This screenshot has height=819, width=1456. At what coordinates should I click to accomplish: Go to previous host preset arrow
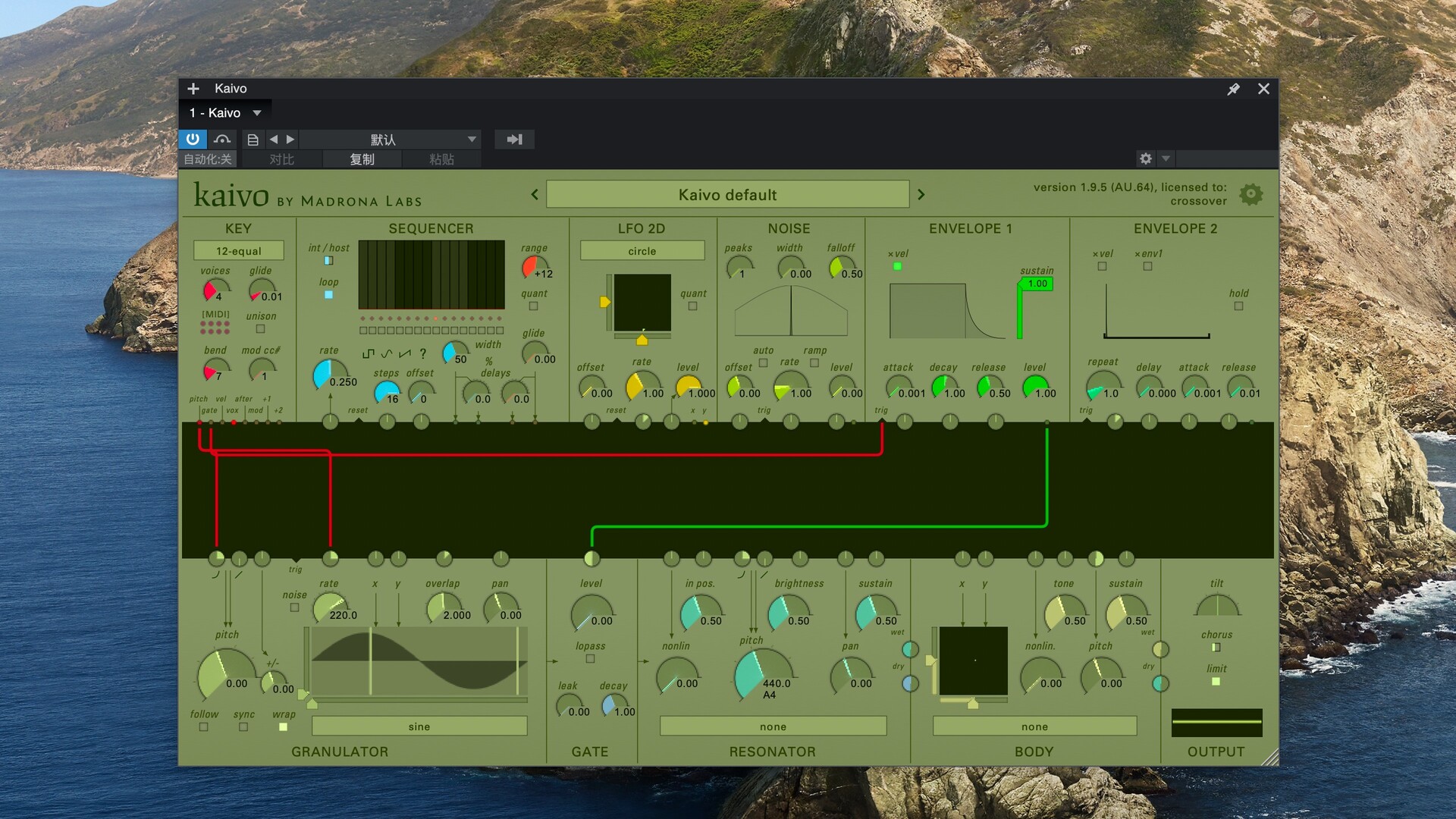pos(274,140)
